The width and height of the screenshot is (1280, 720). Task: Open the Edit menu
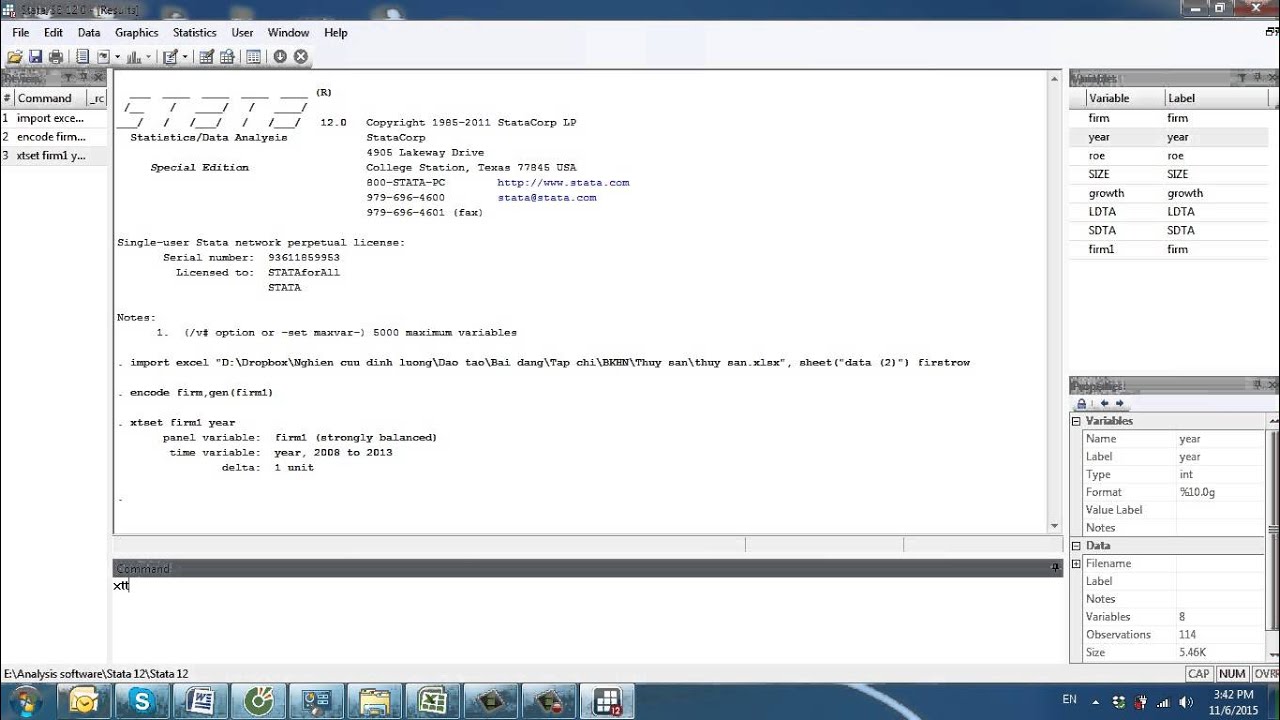click(x=53, y=33)
